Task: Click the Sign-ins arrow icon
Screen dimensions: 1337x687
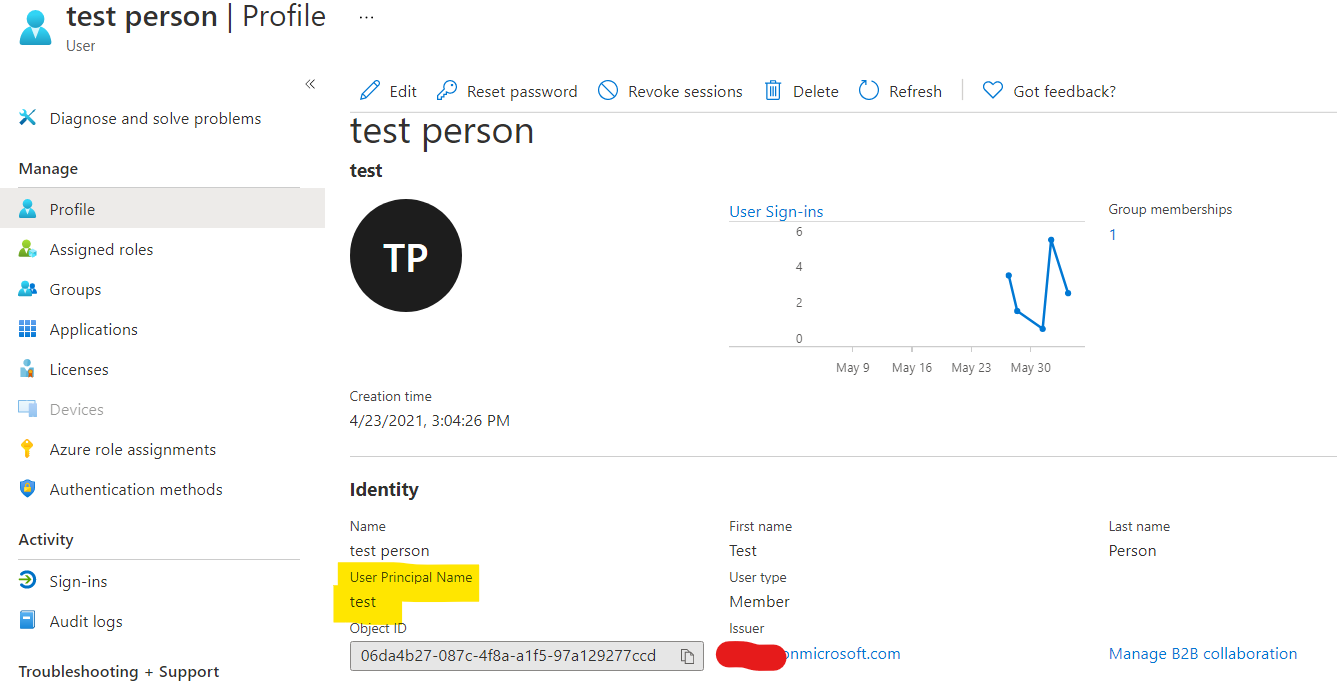Action: point(28,581)
